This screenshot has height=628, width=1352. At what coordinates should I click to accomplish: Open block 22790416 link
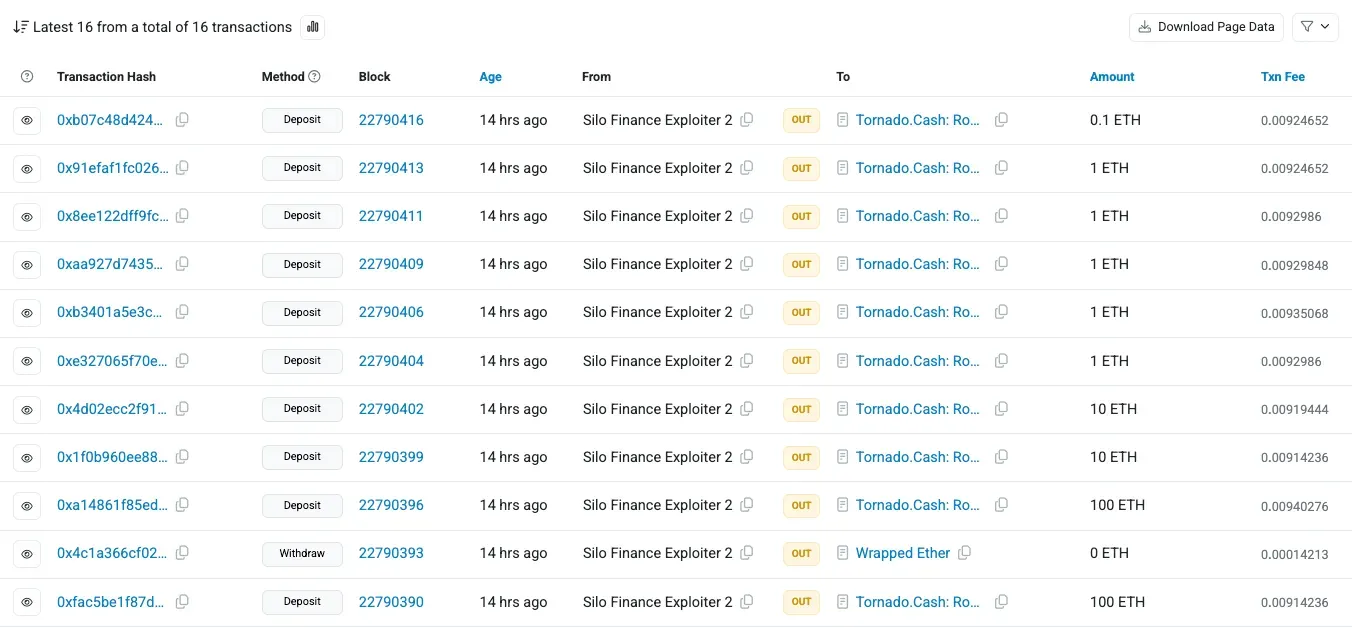click(x=391, y=120)
